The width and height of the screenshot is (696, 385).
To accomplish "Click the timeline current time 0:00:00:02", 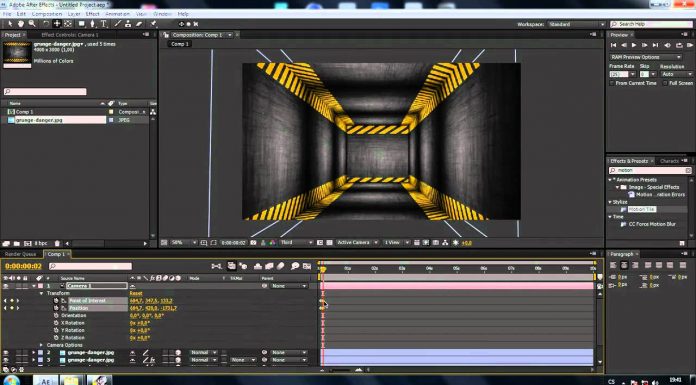I will pyautogui.click(x=23, y=266).
